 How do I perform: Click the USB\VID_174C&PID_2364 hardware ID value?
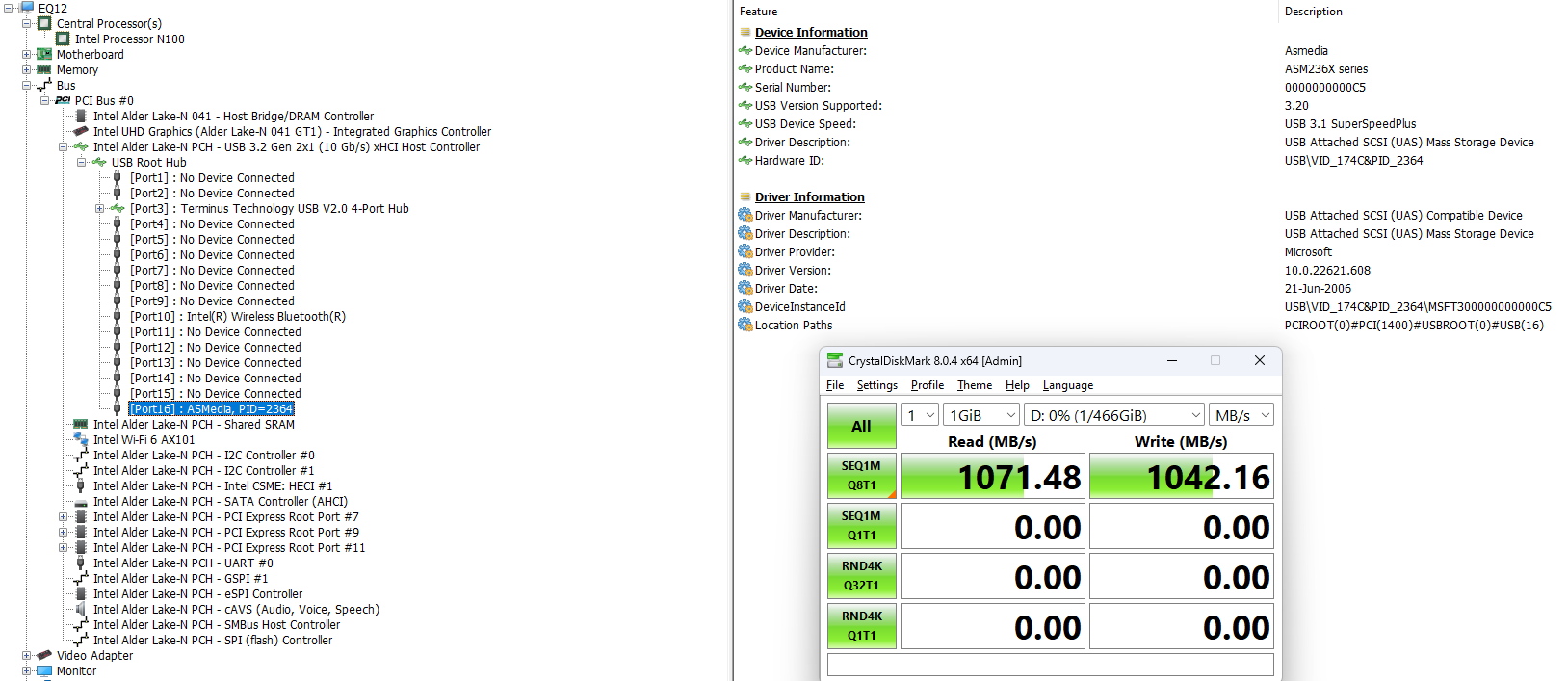pos(1353,160)
